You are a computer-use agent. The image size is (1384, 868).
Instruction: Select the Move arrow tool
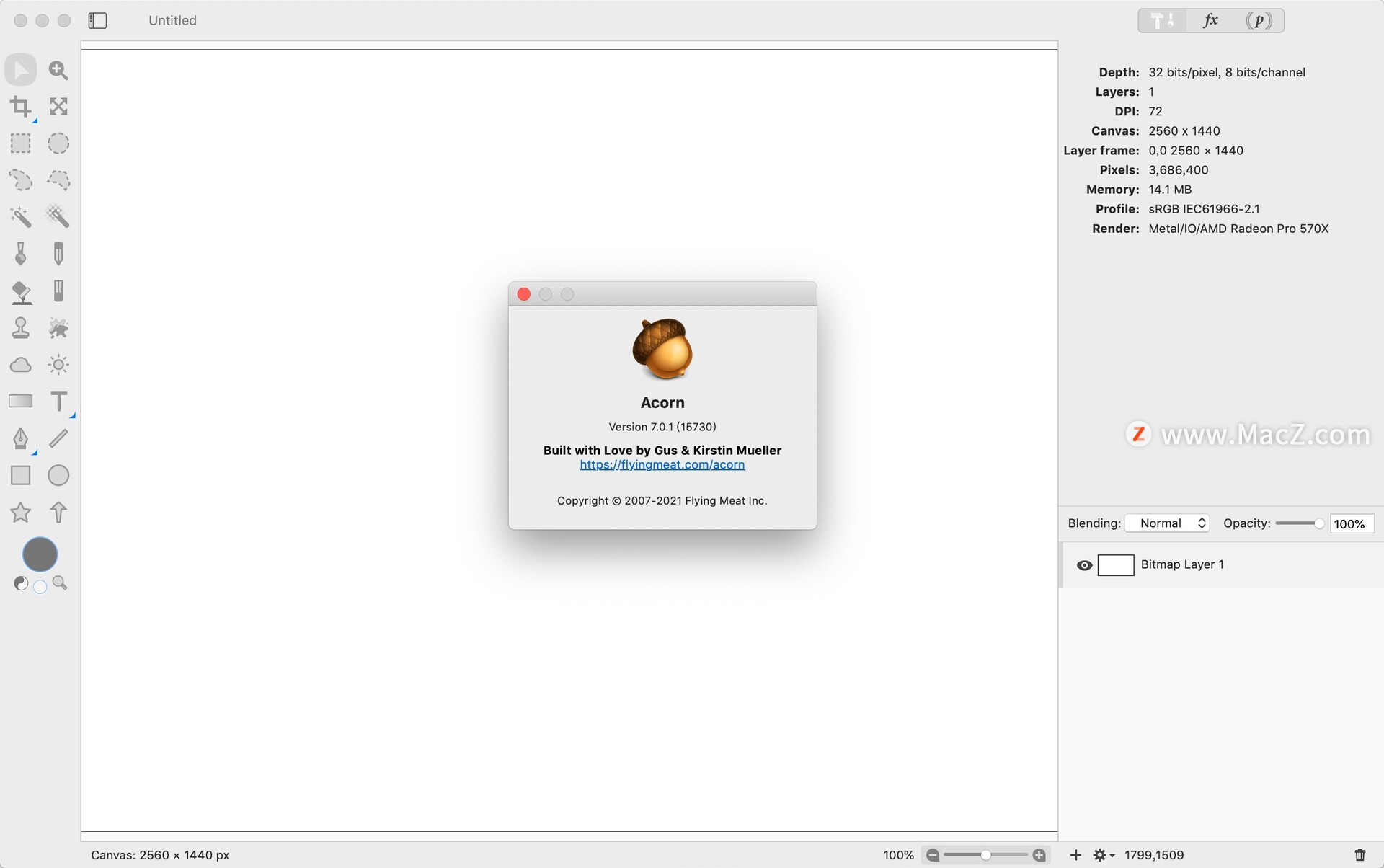coord(21,70)
